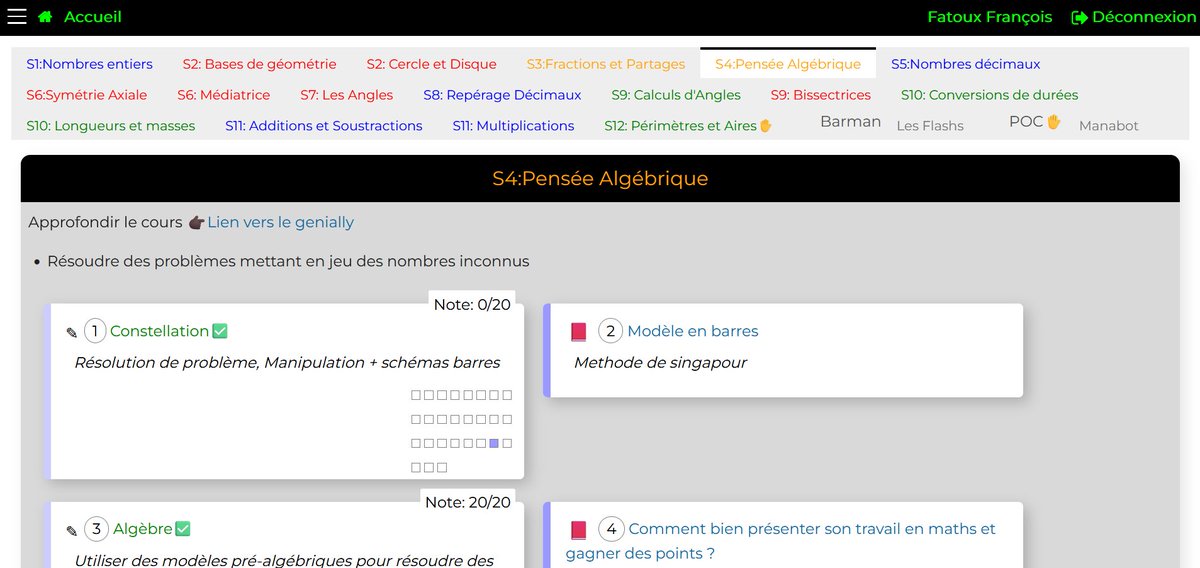
Task: Open S10: Longueurs et masses tab
Action: click(x=111, y=126)
